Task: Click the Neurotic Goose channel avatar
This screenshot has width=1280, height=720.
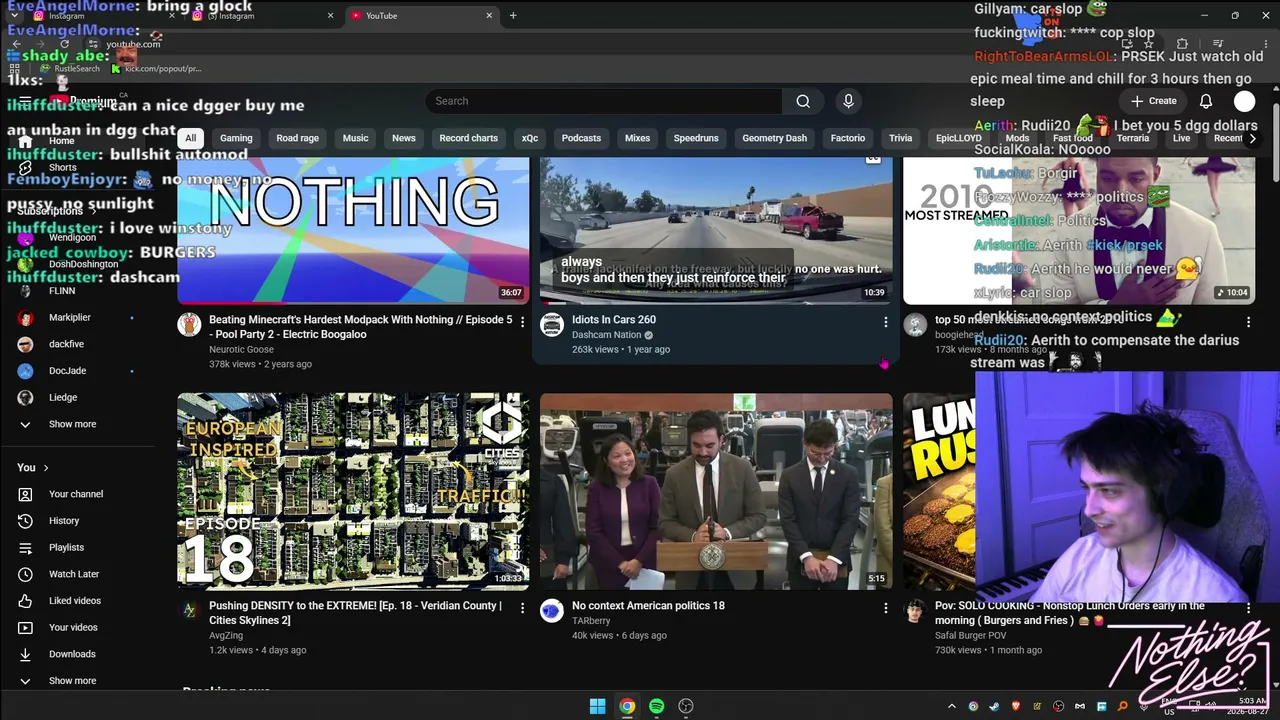Action: point(189,324)
